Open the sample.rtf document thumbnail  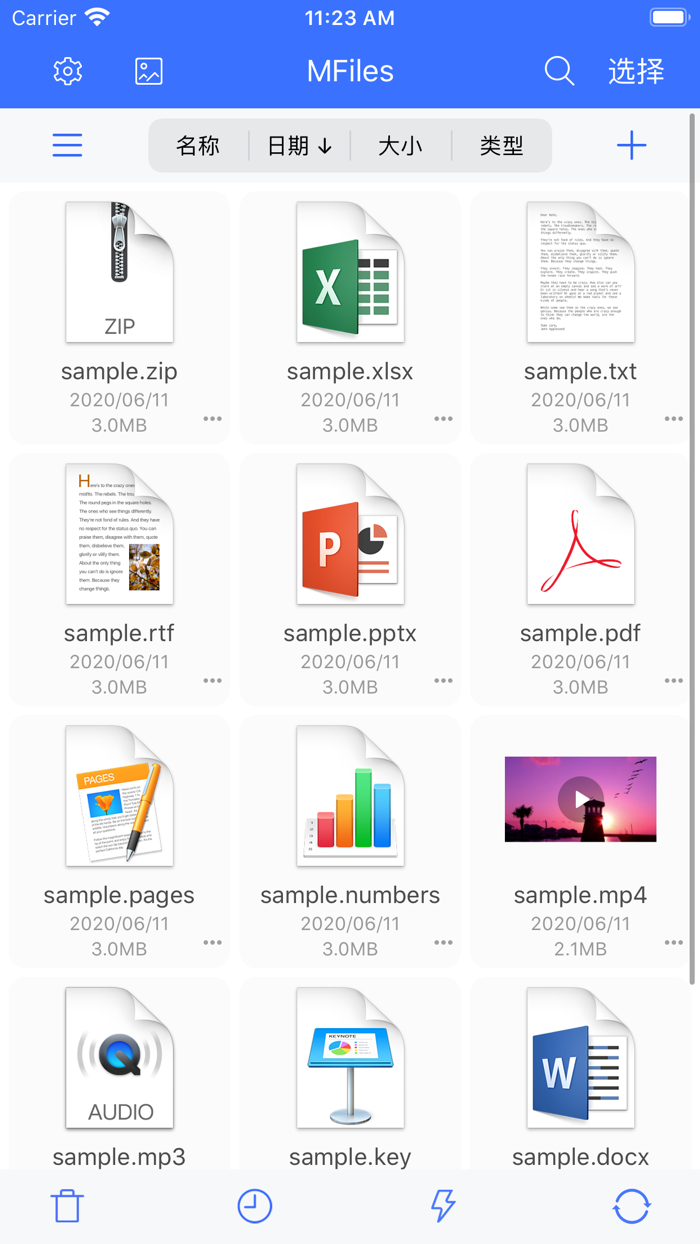pos(119,534)
